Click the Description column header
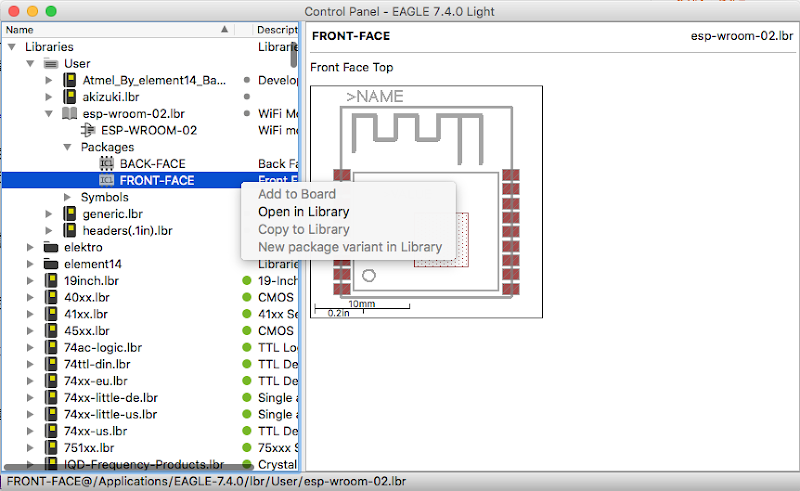Viewport: 800px width, 491px height. tap(277, 30)
